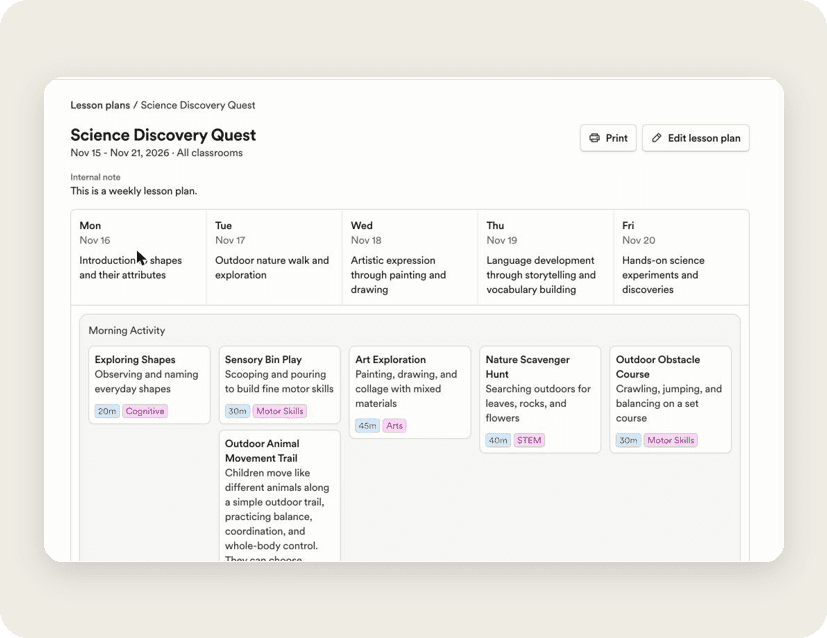This screenshot has width=827, height=638.
Task: Click Motor Skills tag on Outdoor Obstacle Course
Action: (671, 441)
